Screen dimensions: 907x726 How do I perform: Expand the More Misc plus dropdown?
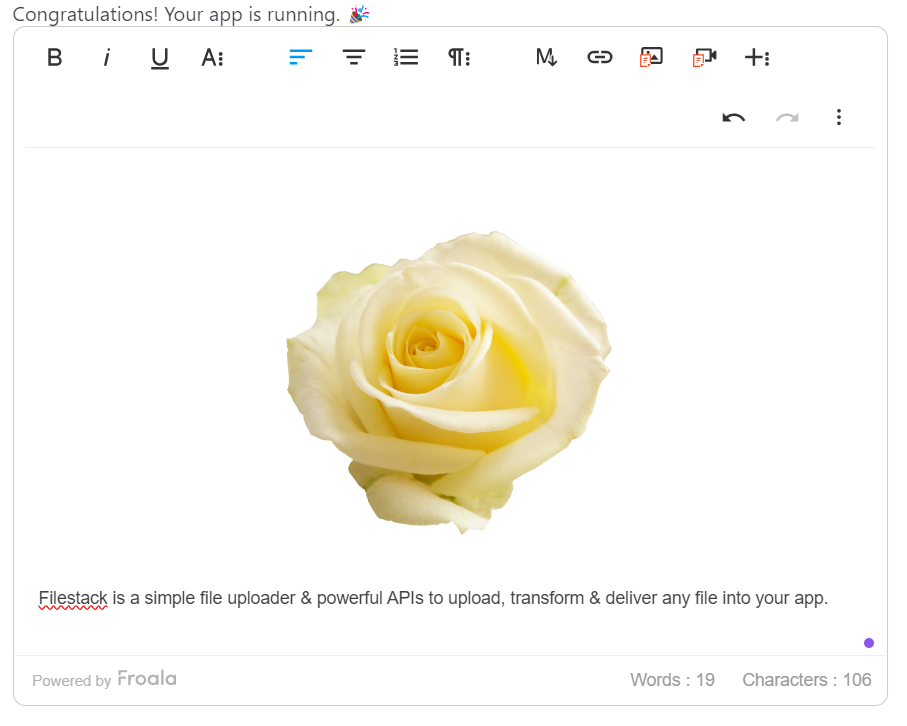coord(757,57)
